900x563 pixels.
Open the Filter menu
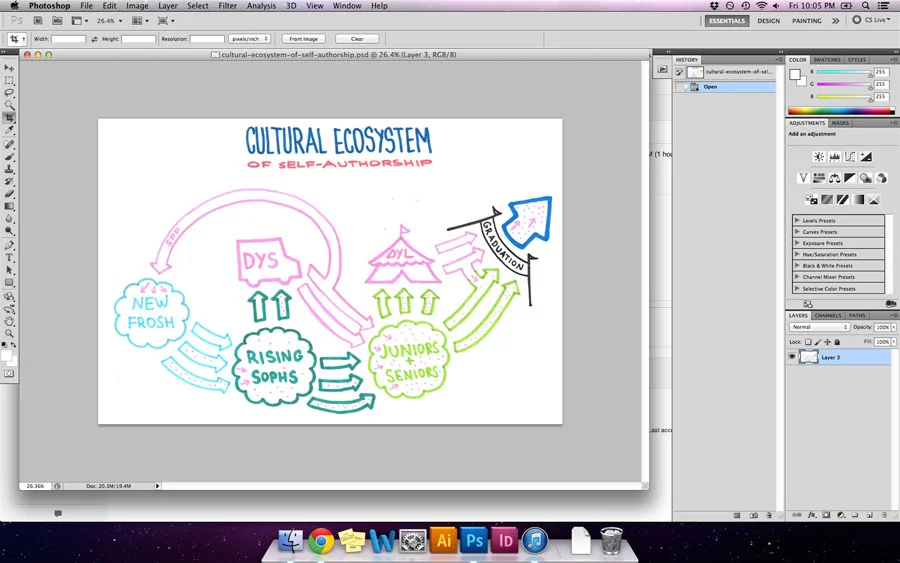pos(227,6)
